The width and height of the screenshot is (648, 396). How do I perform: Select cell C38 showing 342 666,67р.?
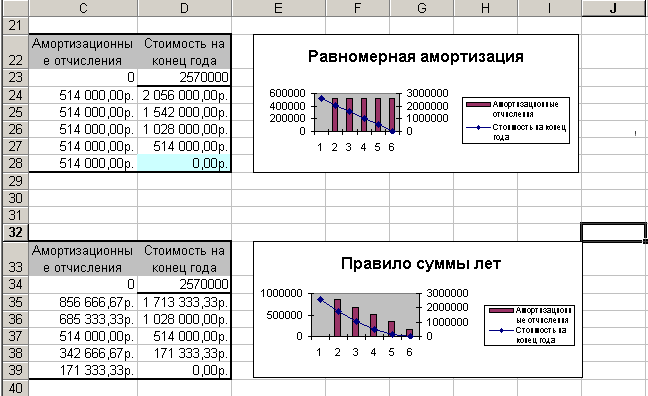pyautogui.click(x=83, y=353)
